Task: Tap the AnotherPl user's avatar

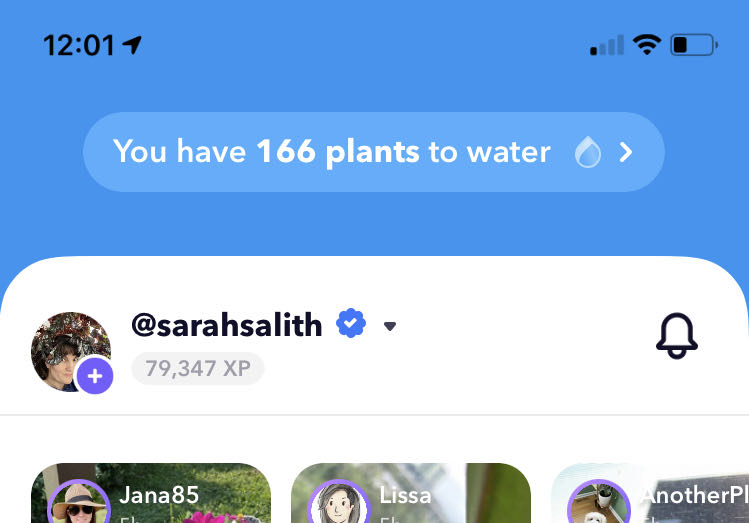Action: pos(598,503)
